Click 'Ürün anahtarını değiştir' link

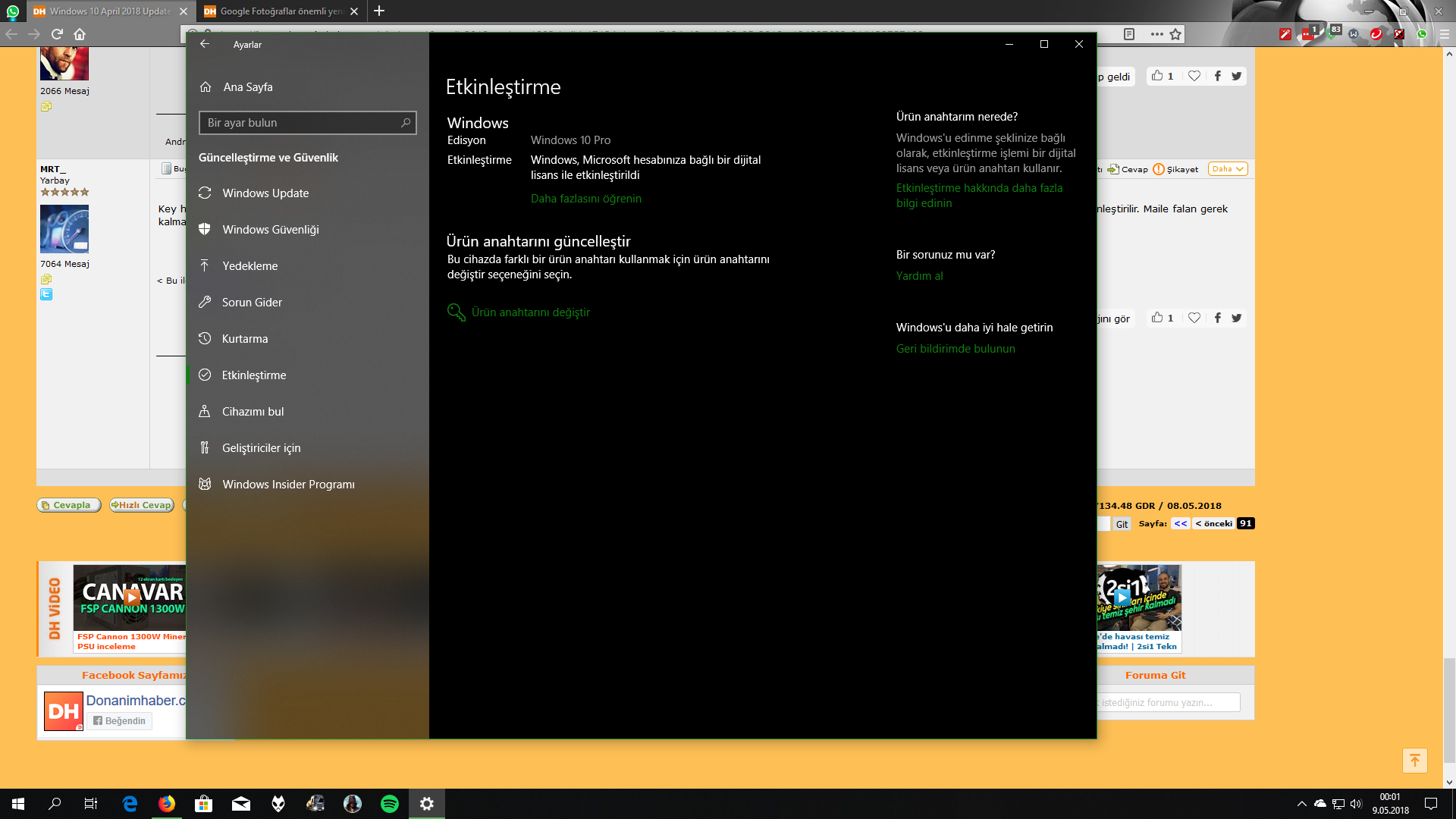[x=531, y=312]
